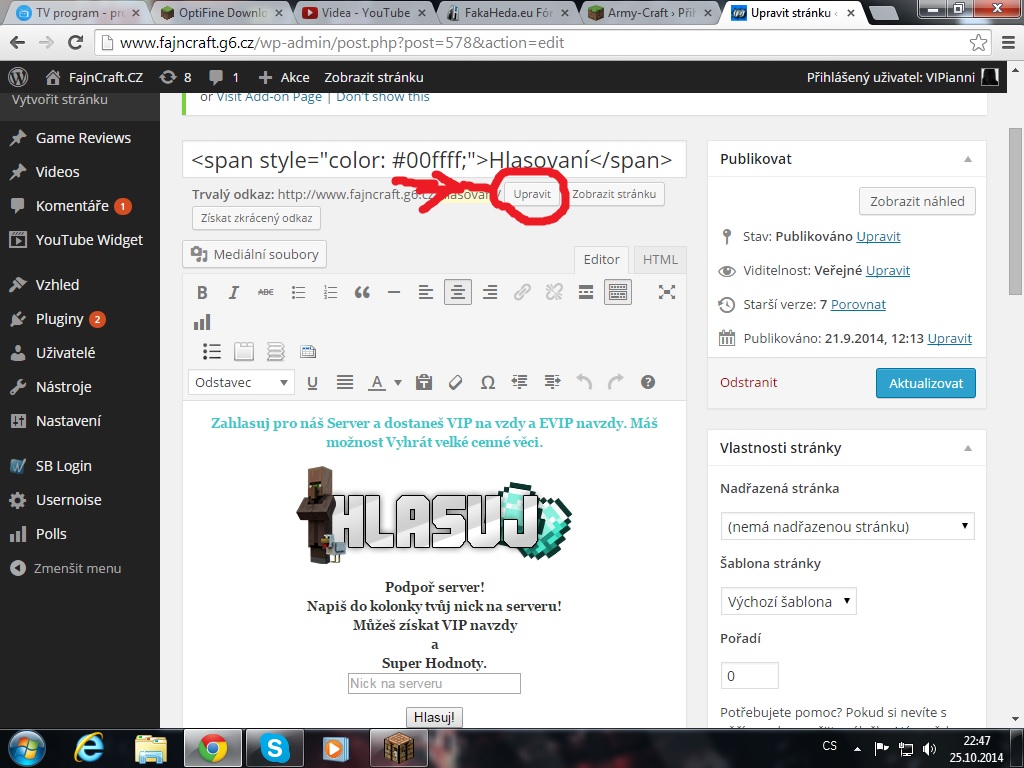Click the paste as text clipboard icon
Screen dimensions: 1024x768
coord(423,382)
